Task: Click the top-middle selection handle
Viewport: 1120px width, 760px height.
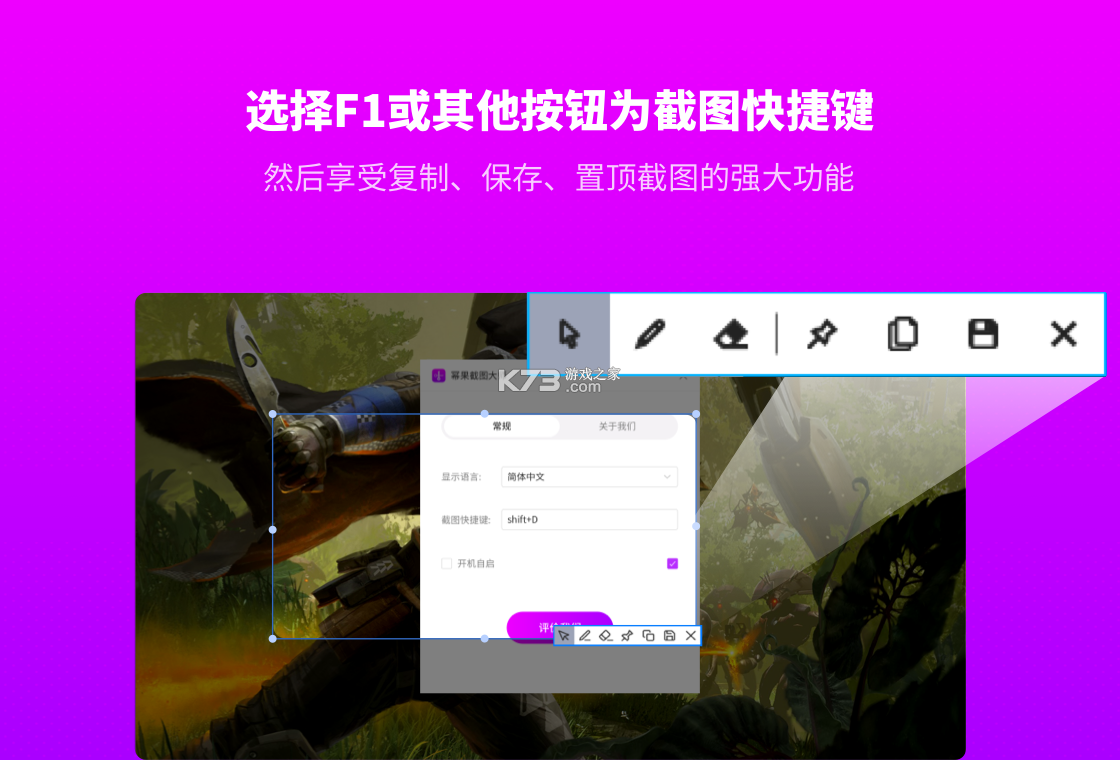Action: pyautogui.click(x=484, y=414)
